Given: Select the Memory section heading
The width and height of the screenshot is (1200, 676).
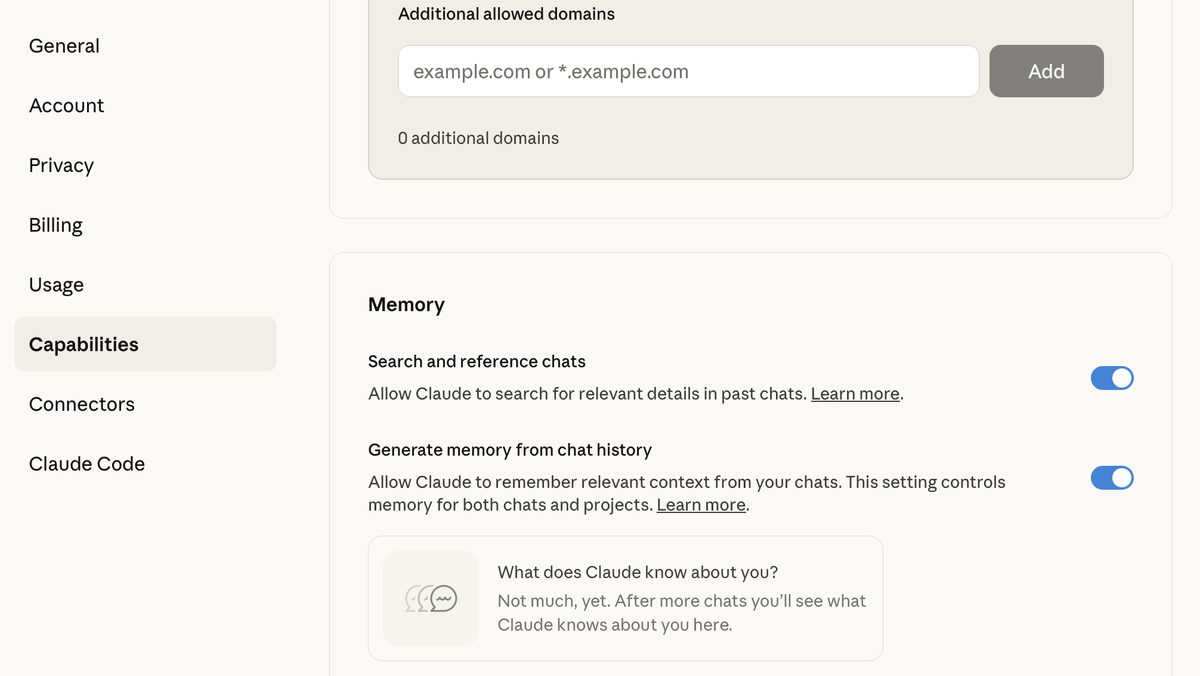Looking at the screenshot, I should 406,304.
